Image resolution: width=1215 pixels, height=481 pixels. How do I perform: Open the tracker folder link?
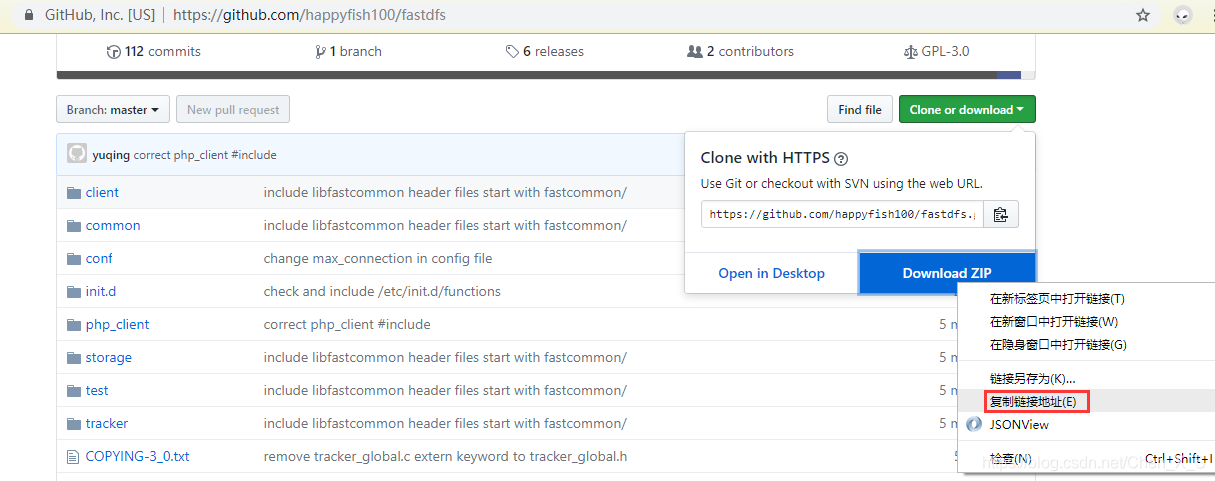pos(107,424)
